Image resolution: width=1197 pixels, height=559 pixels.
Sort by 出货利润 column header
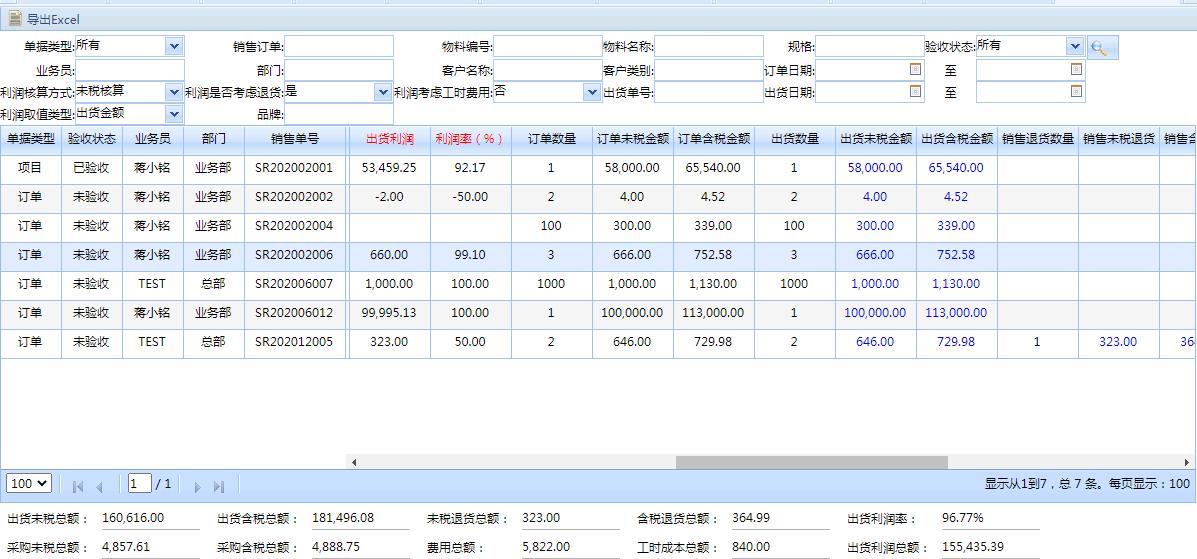click(389, 139)
